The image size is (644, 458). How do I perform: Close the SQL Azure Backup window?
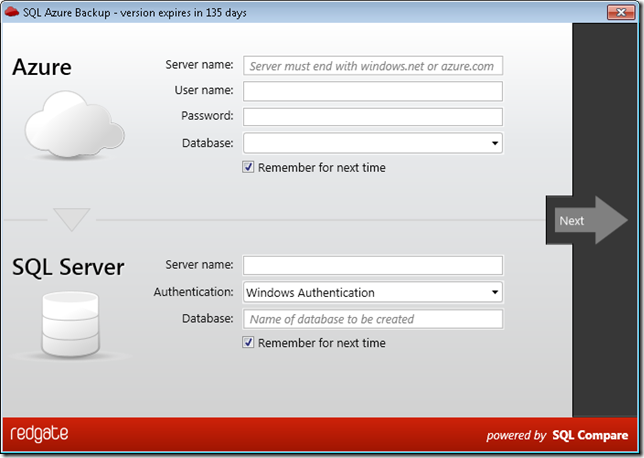click(621, 12)
